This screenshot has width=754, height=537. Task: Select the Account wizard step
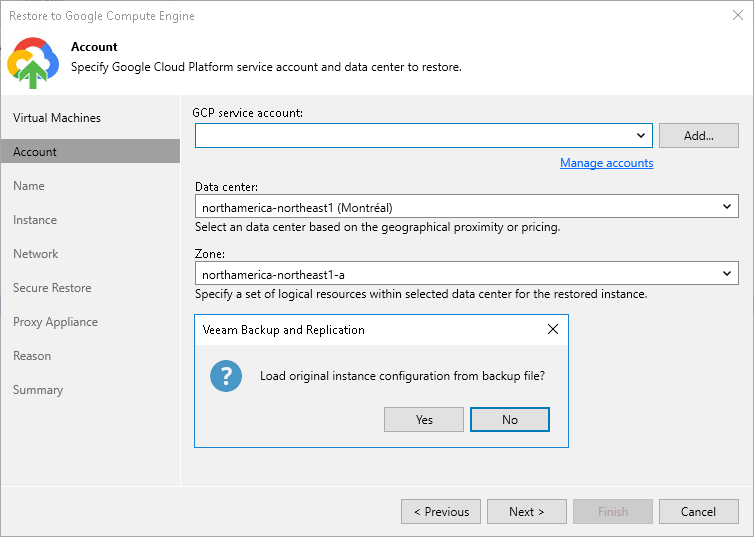point(35,152)
